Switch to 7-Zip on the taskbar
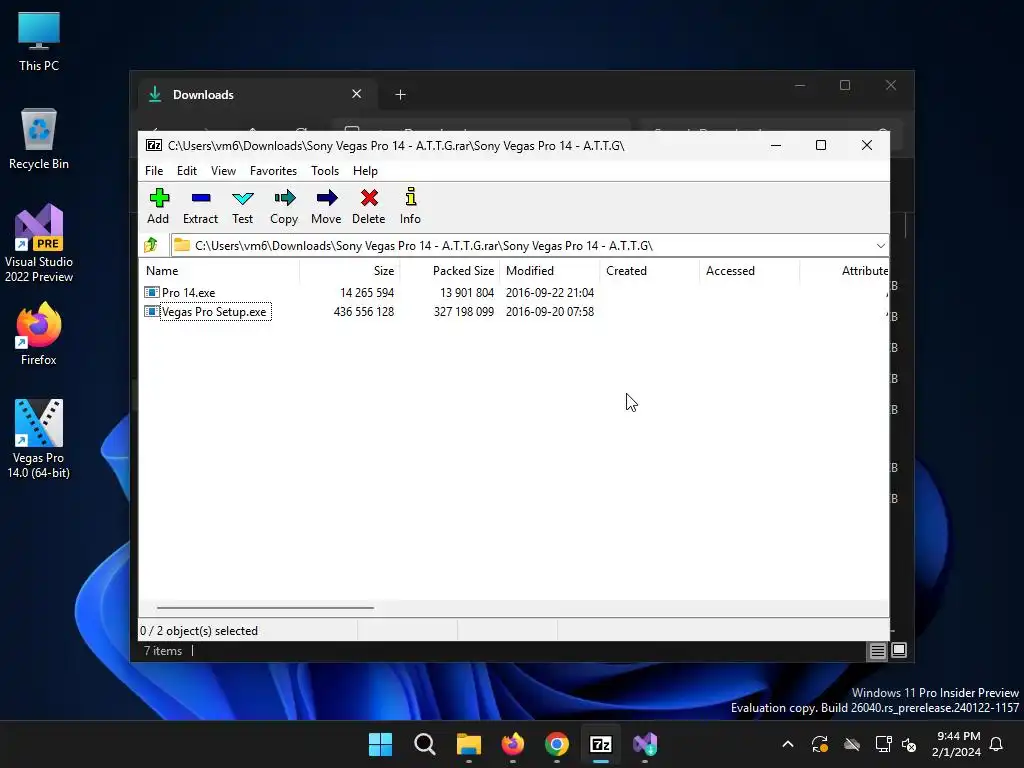1024x768 pixels. coord(601,744)
